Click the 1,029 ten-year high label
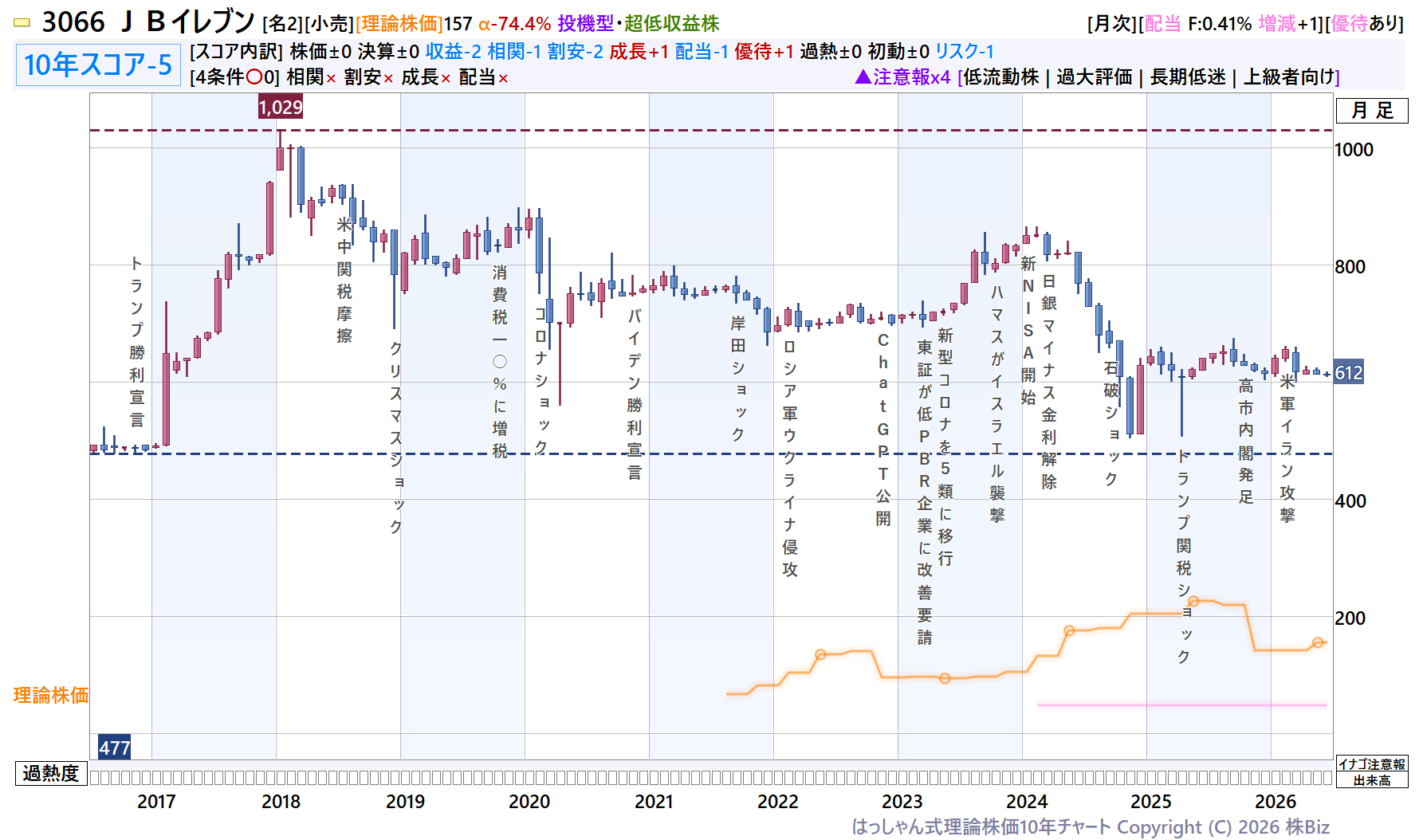Image resolution: width=1419 pixels, height=840 pixels. click(x=281, y=107)
